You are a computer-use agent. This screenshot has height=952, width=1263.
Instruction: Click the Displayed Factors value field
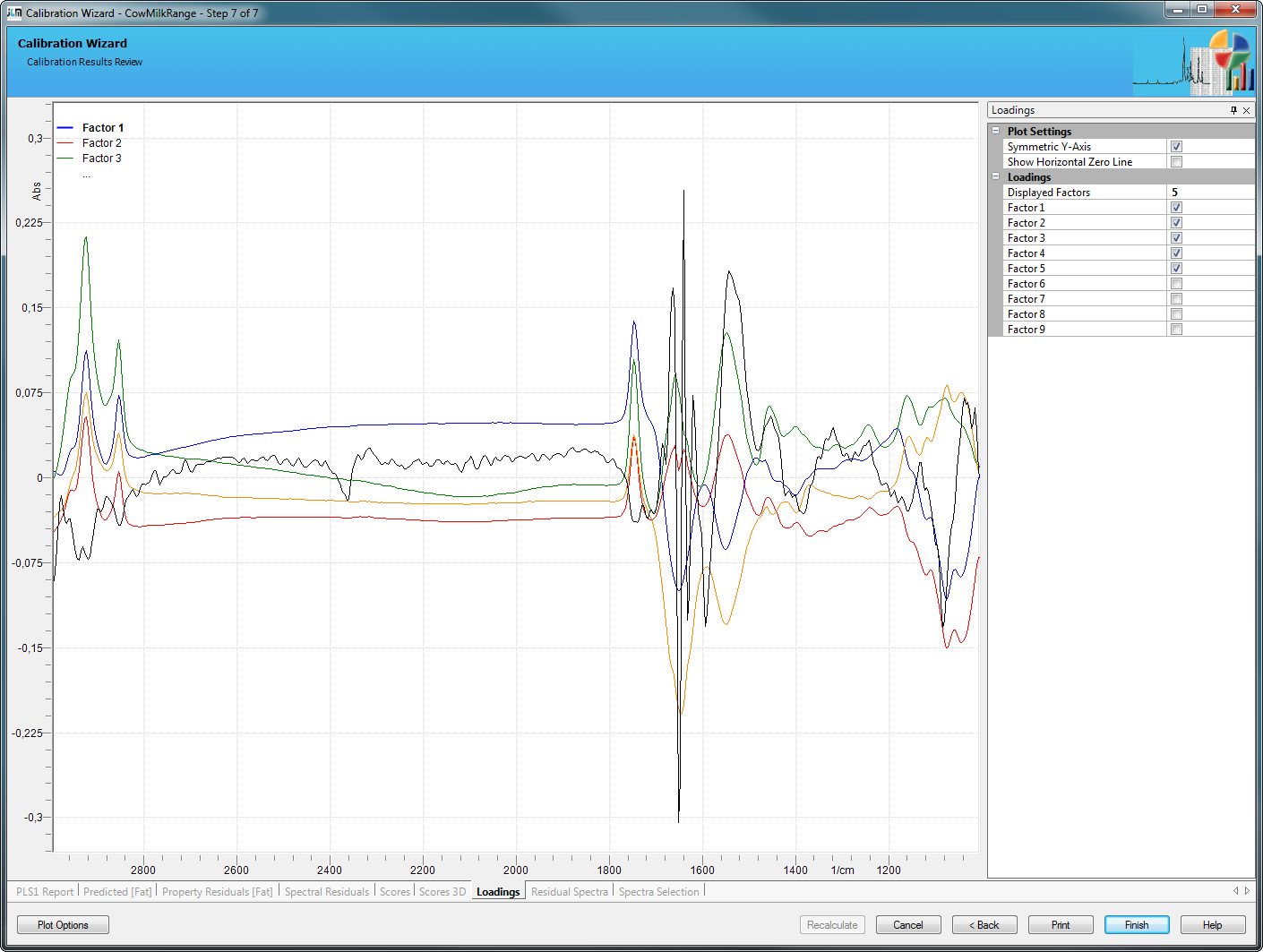[x=1209, y=193]
